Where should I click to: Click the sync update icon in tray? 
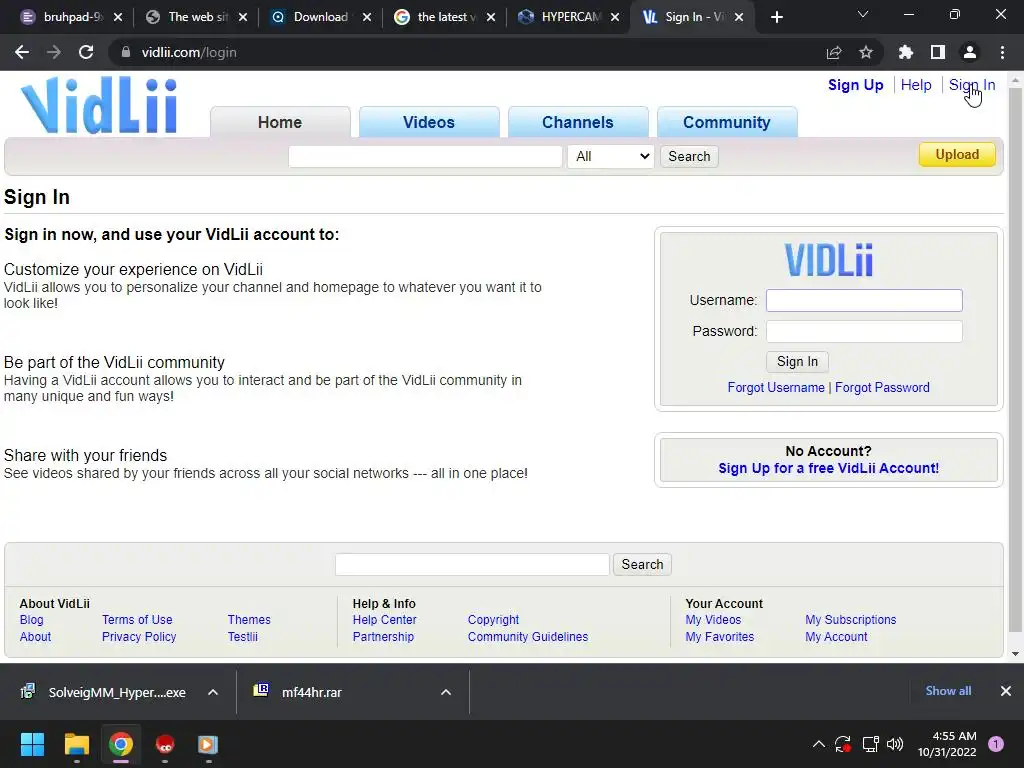(x=842, y=744)
